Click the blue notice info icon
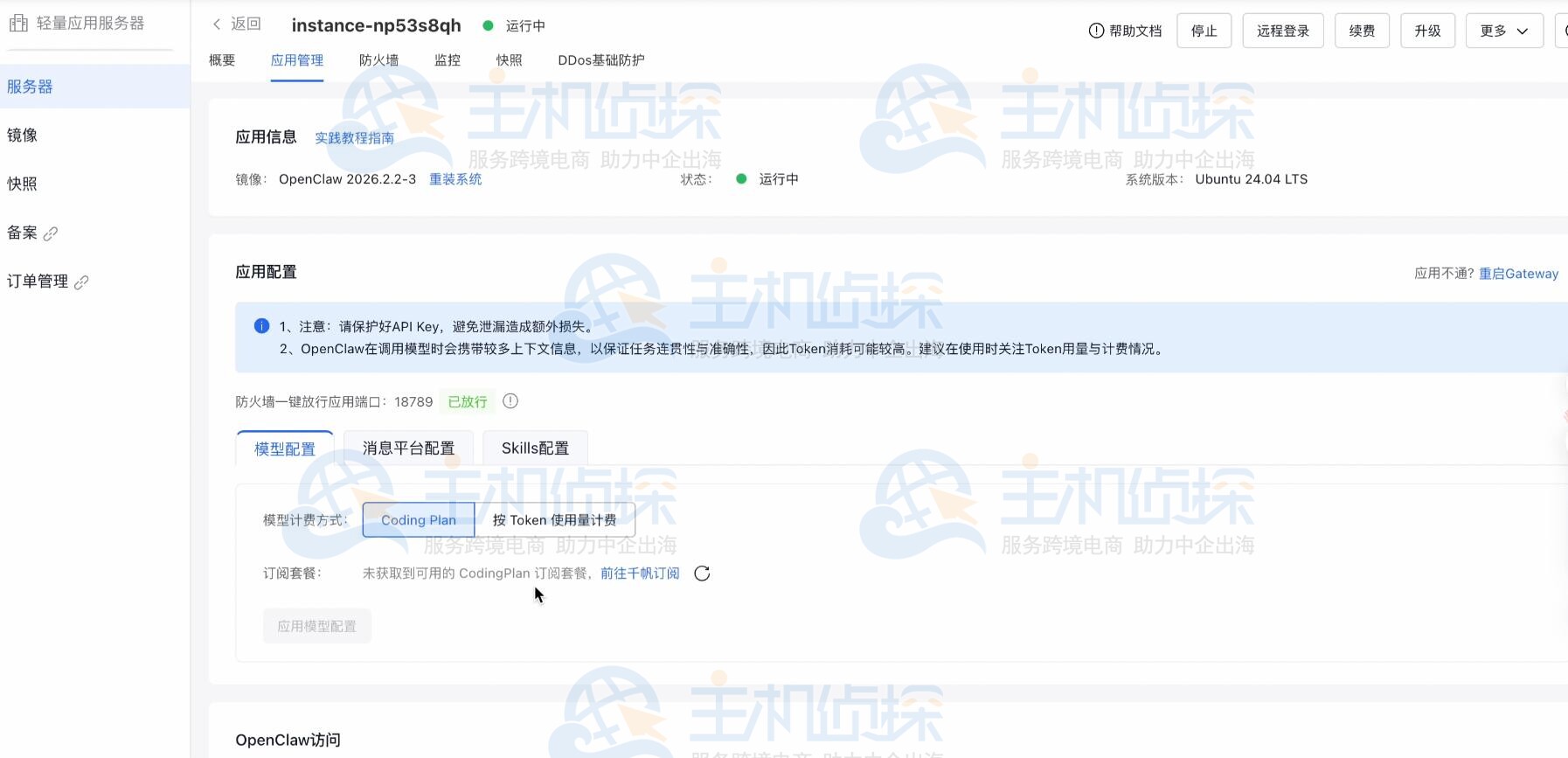1568x758 pixels. pos(261,326)
